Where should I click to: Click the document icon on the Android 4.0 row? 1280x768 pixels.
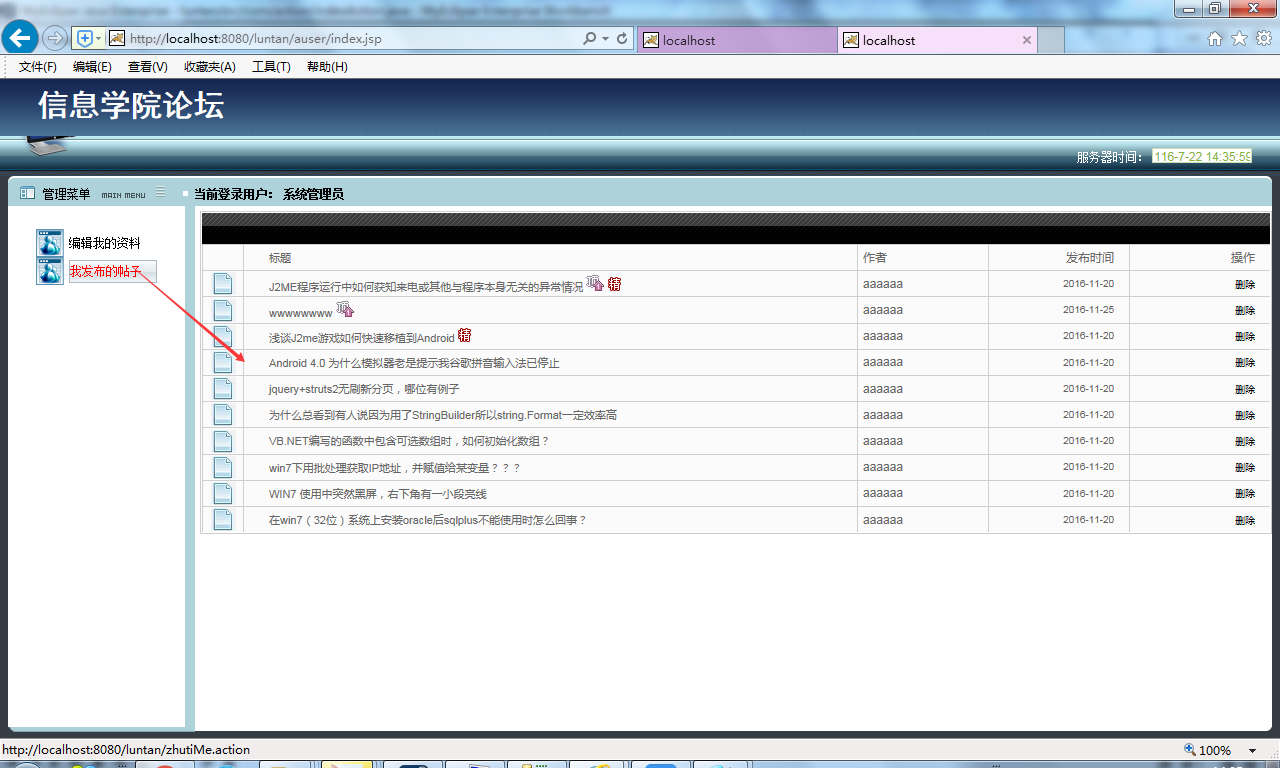point(221,362)
